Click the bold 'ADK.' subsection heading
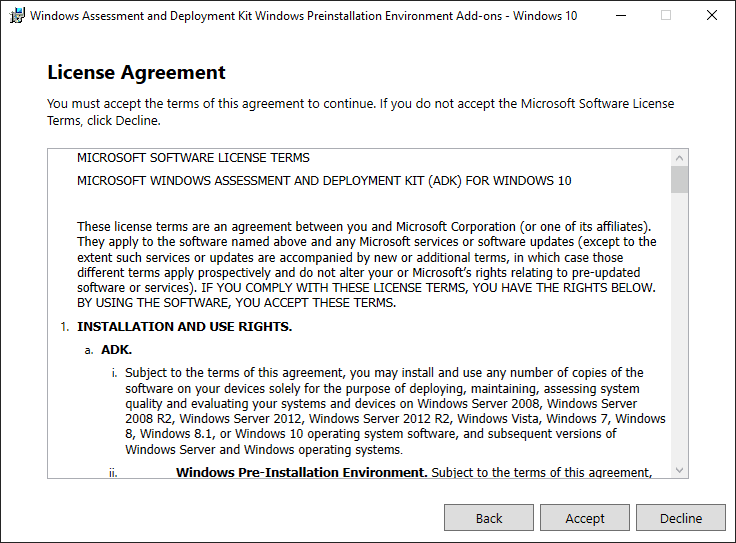The height and width of the screenshot is (543, 736). click(x=116, y=350)
